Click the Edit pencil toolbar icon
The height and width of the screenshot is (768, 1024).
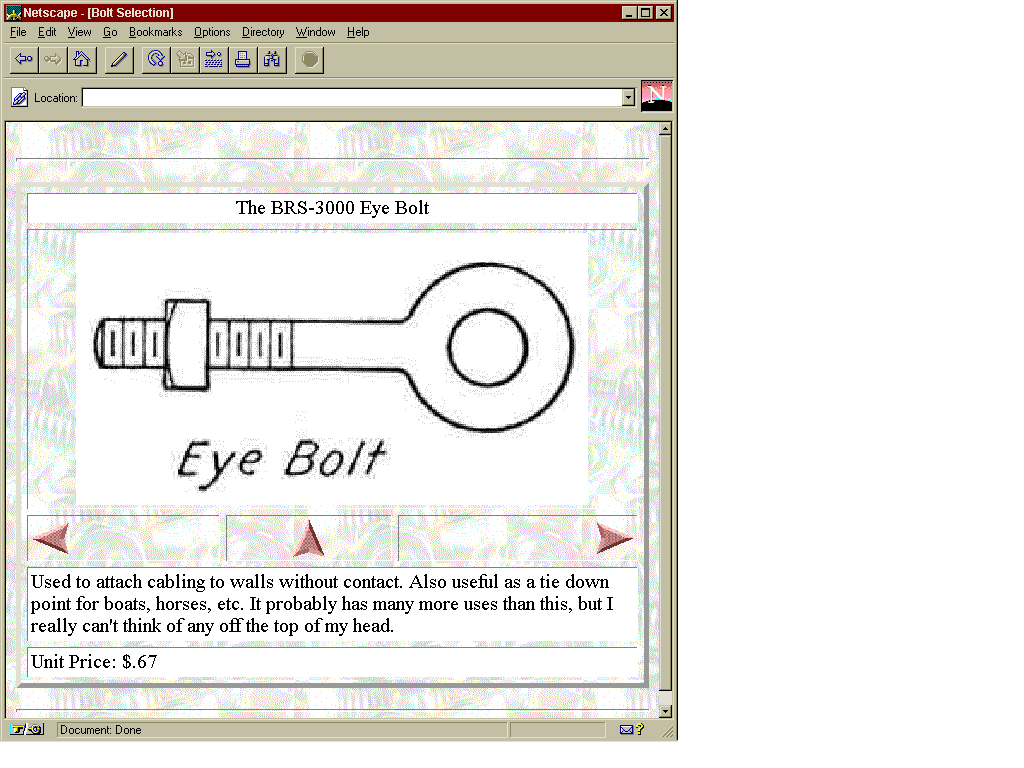point(119,60)
